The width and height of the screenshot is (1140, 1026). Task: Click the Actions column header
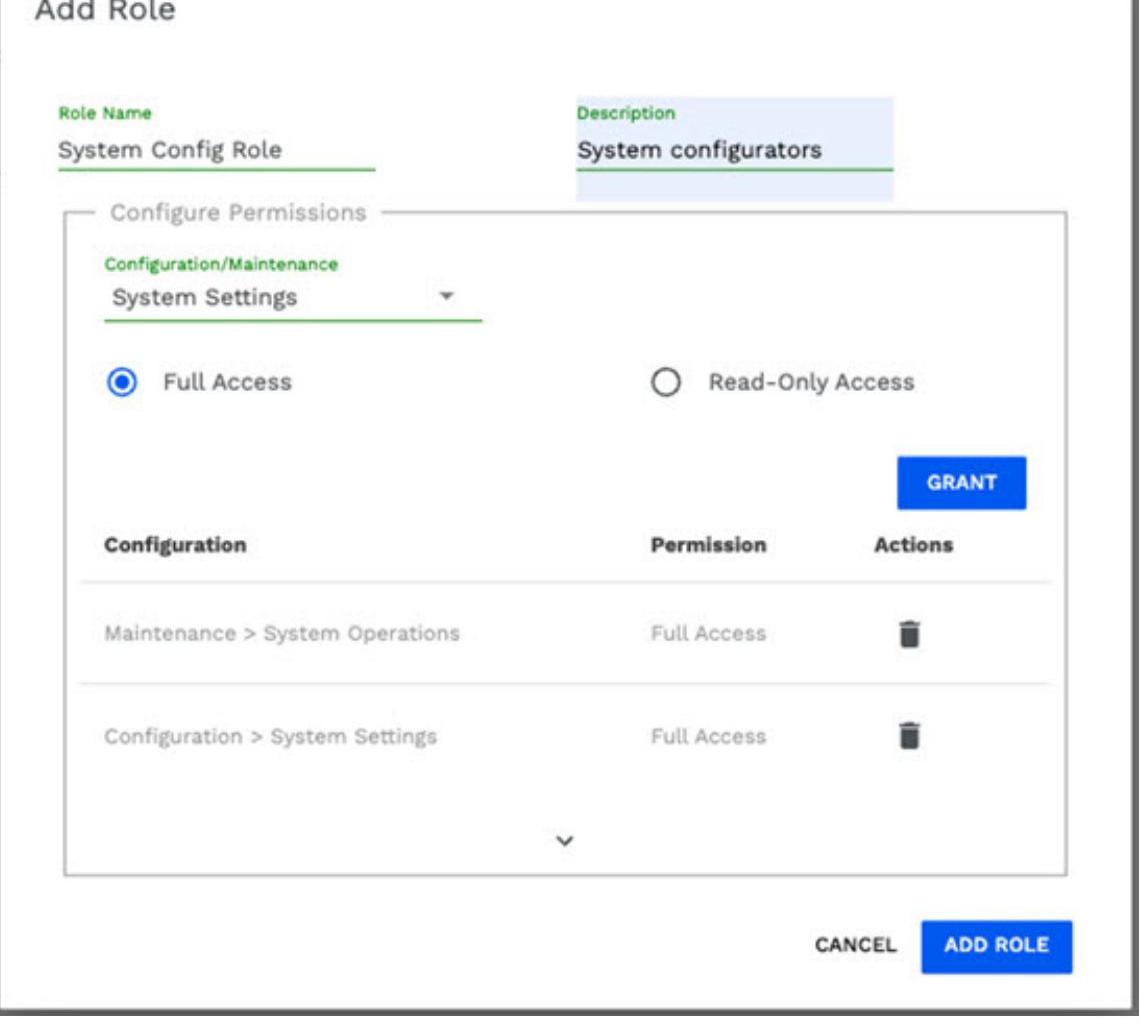913,545
